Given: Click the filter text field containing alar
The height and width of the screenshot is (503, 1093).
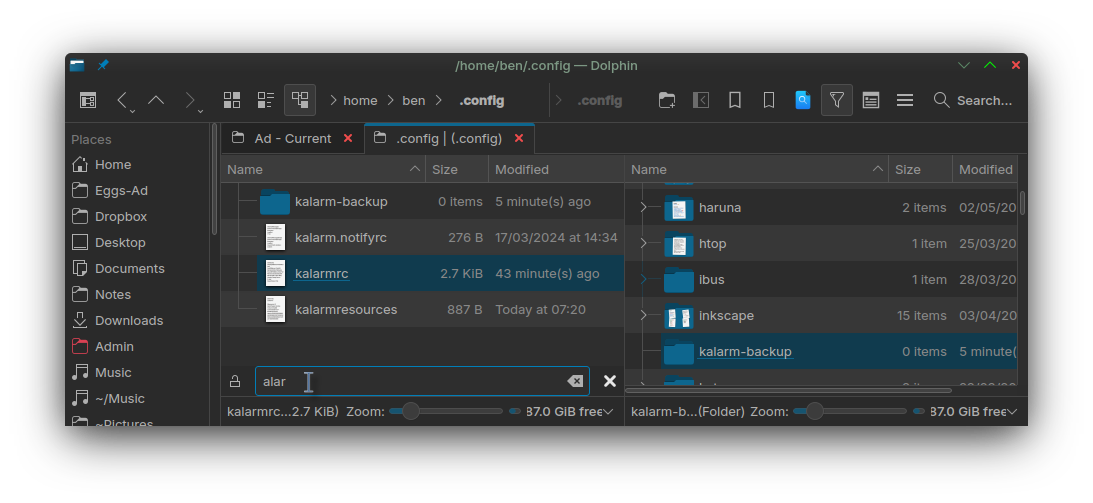Looking at the screenshot, I should pos(422,381).
